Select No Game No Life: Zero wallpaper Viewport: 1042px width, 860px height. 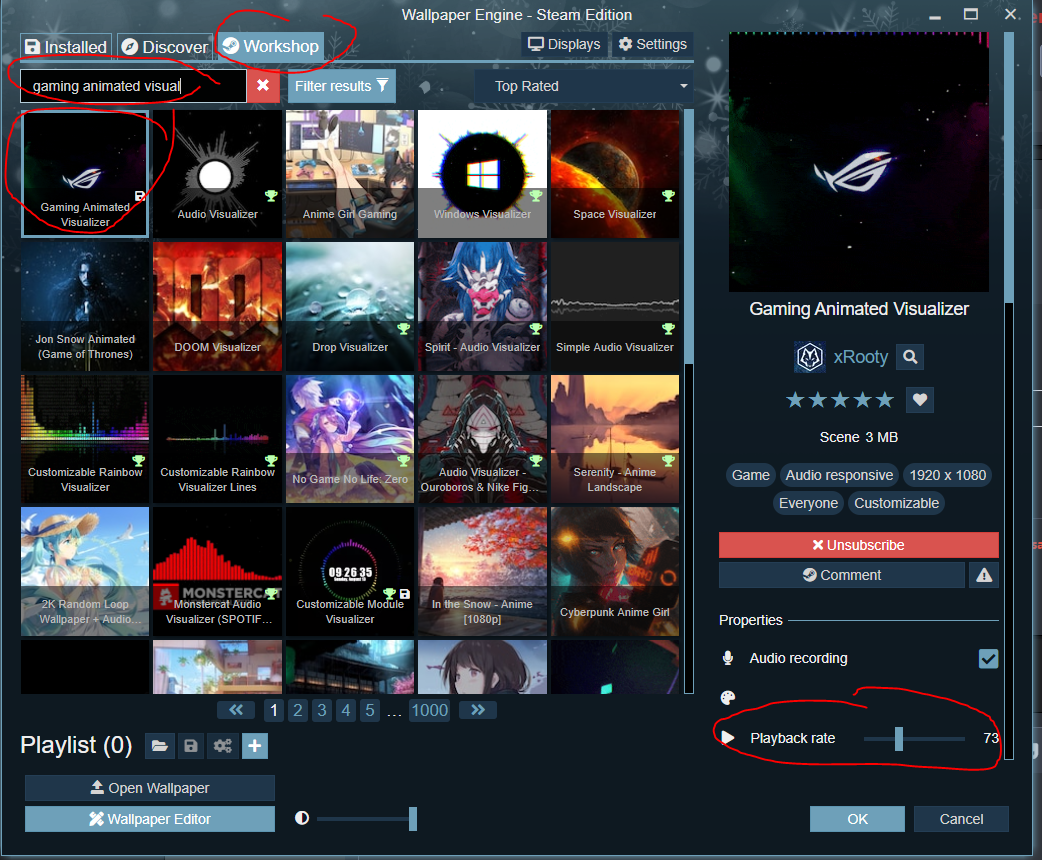(350, 439)
